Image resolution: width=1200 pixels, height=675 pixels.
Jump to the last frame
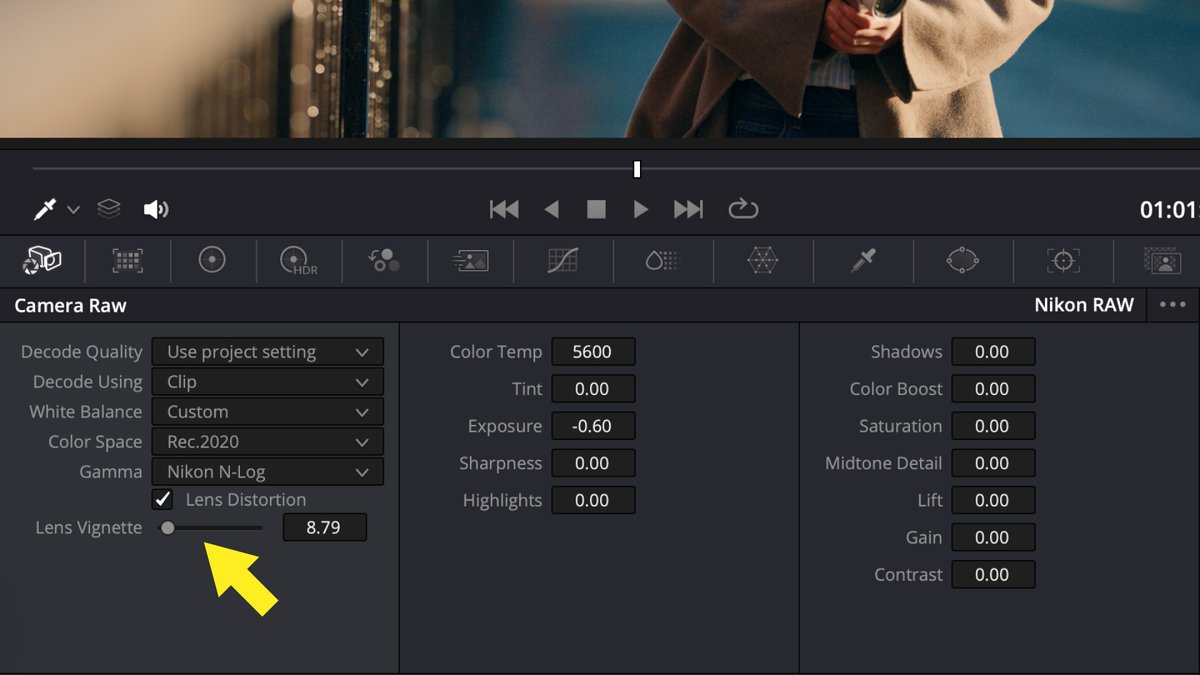point(688,209)
